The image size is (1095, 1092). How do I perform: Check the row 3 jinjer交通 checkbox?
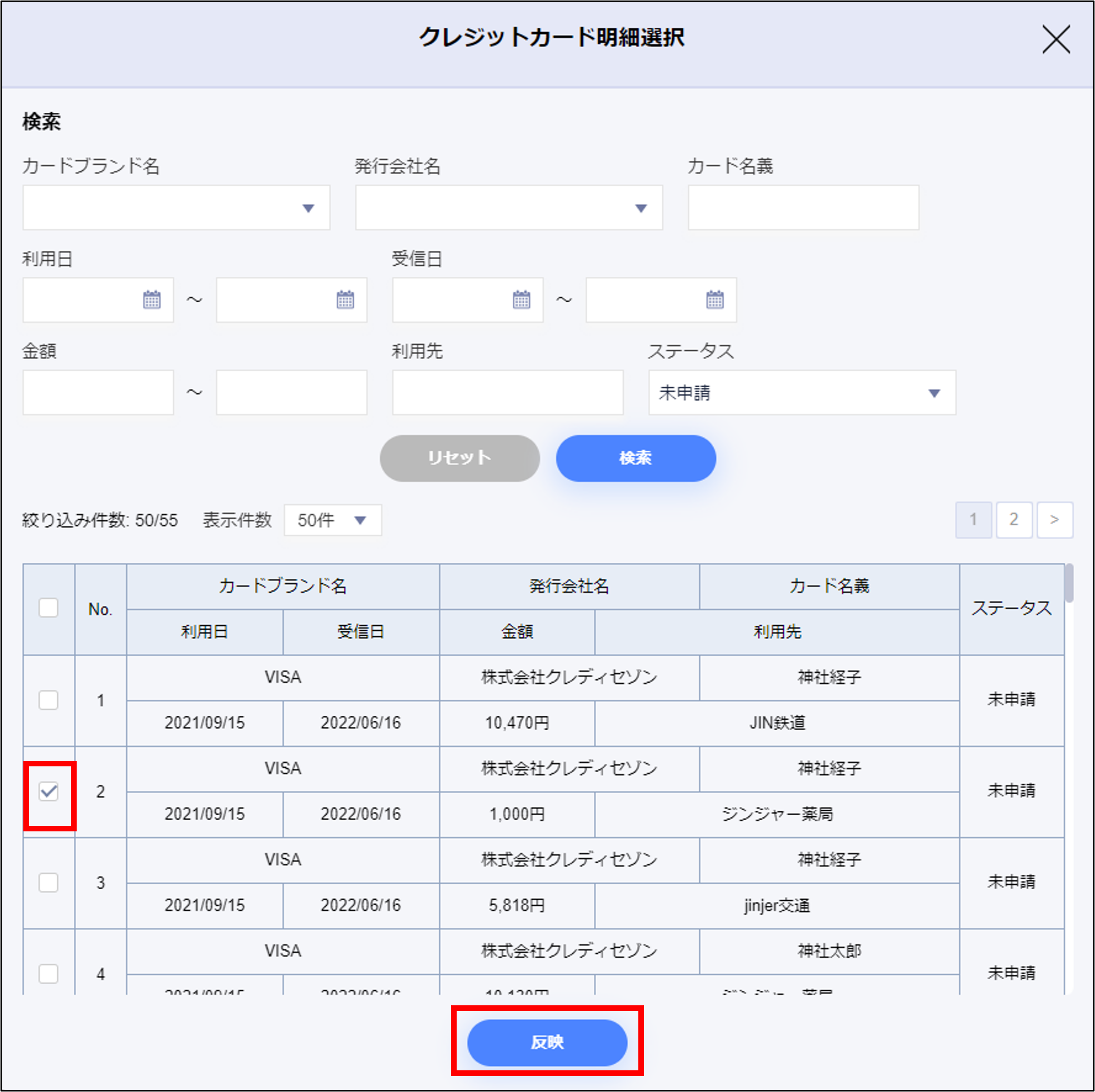tap(49, 883)
